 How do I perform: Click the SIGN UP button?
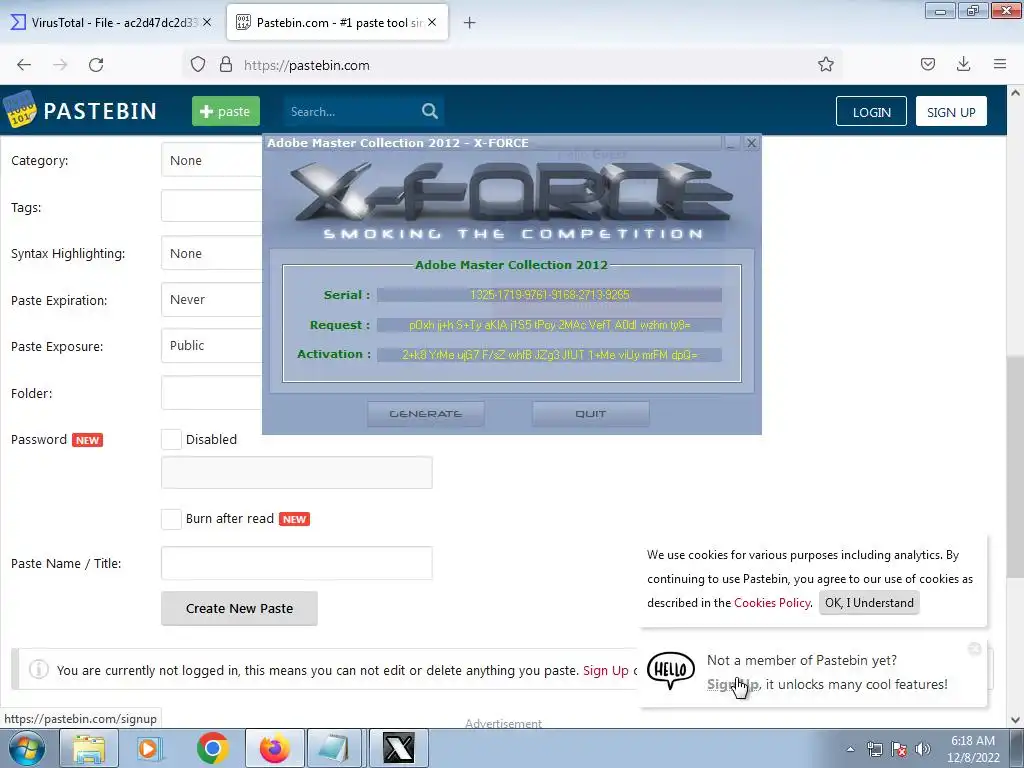point(951,112)
